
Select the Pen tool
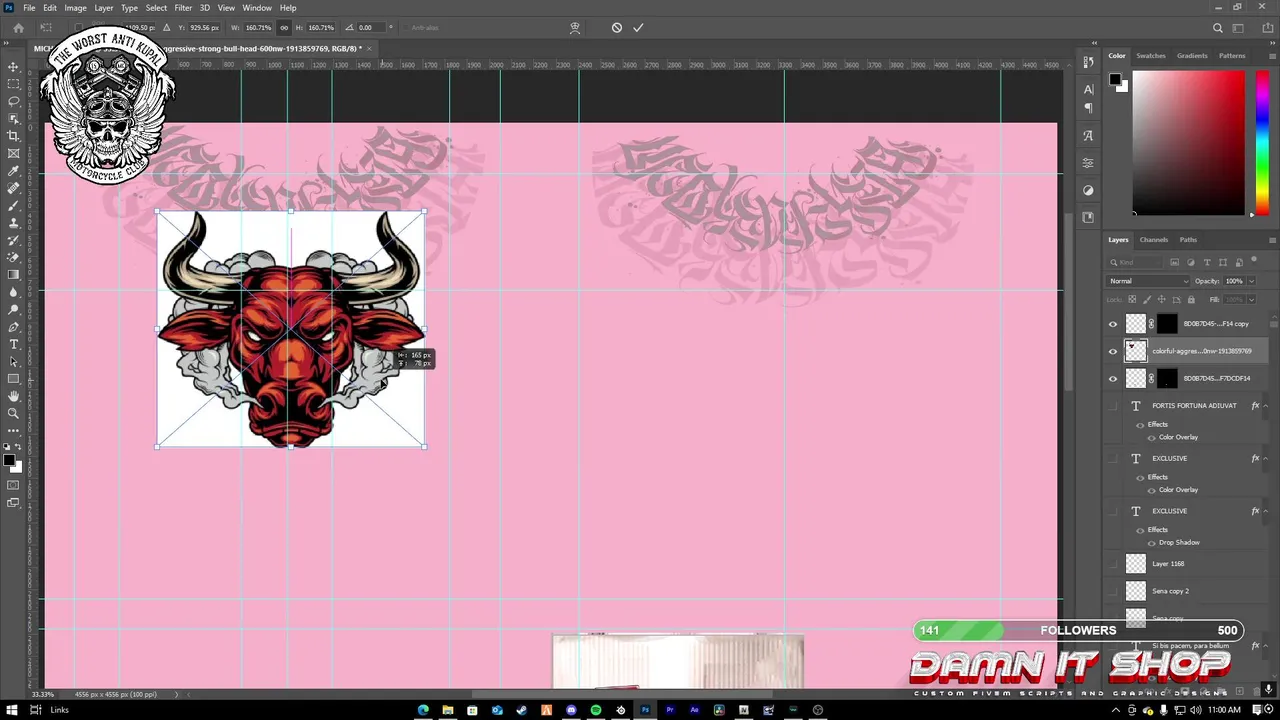pos(13,327)
